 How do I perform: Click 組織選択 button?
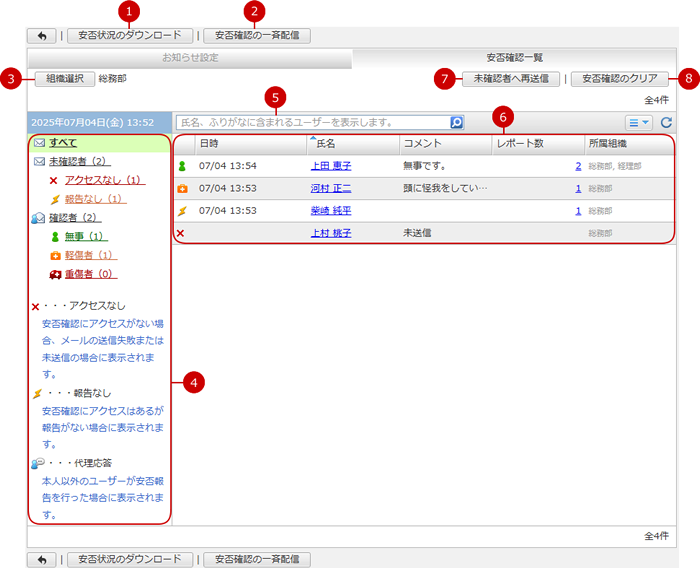coord(65,79)
